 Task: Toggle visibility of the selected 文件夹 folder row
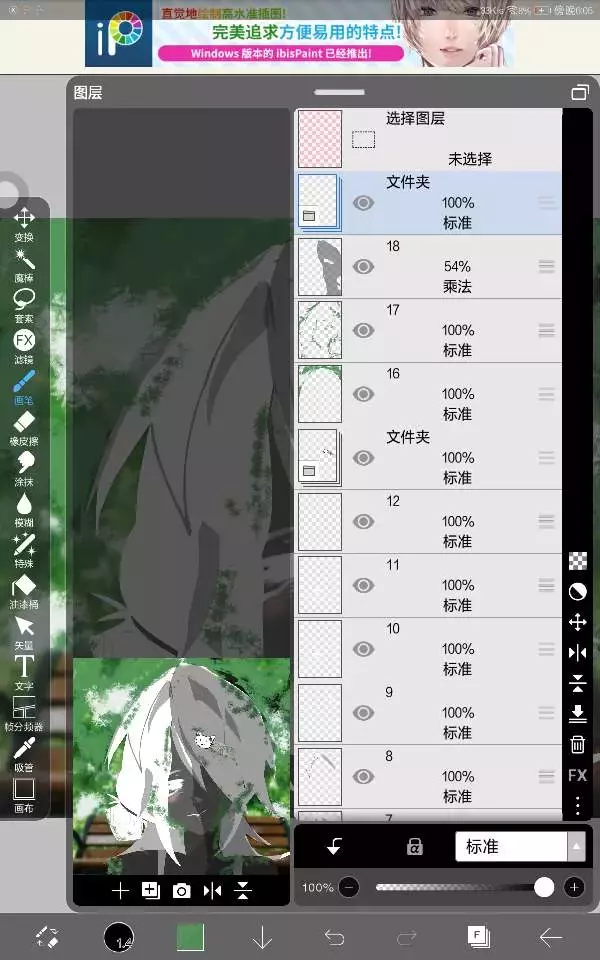pos(363,203)
